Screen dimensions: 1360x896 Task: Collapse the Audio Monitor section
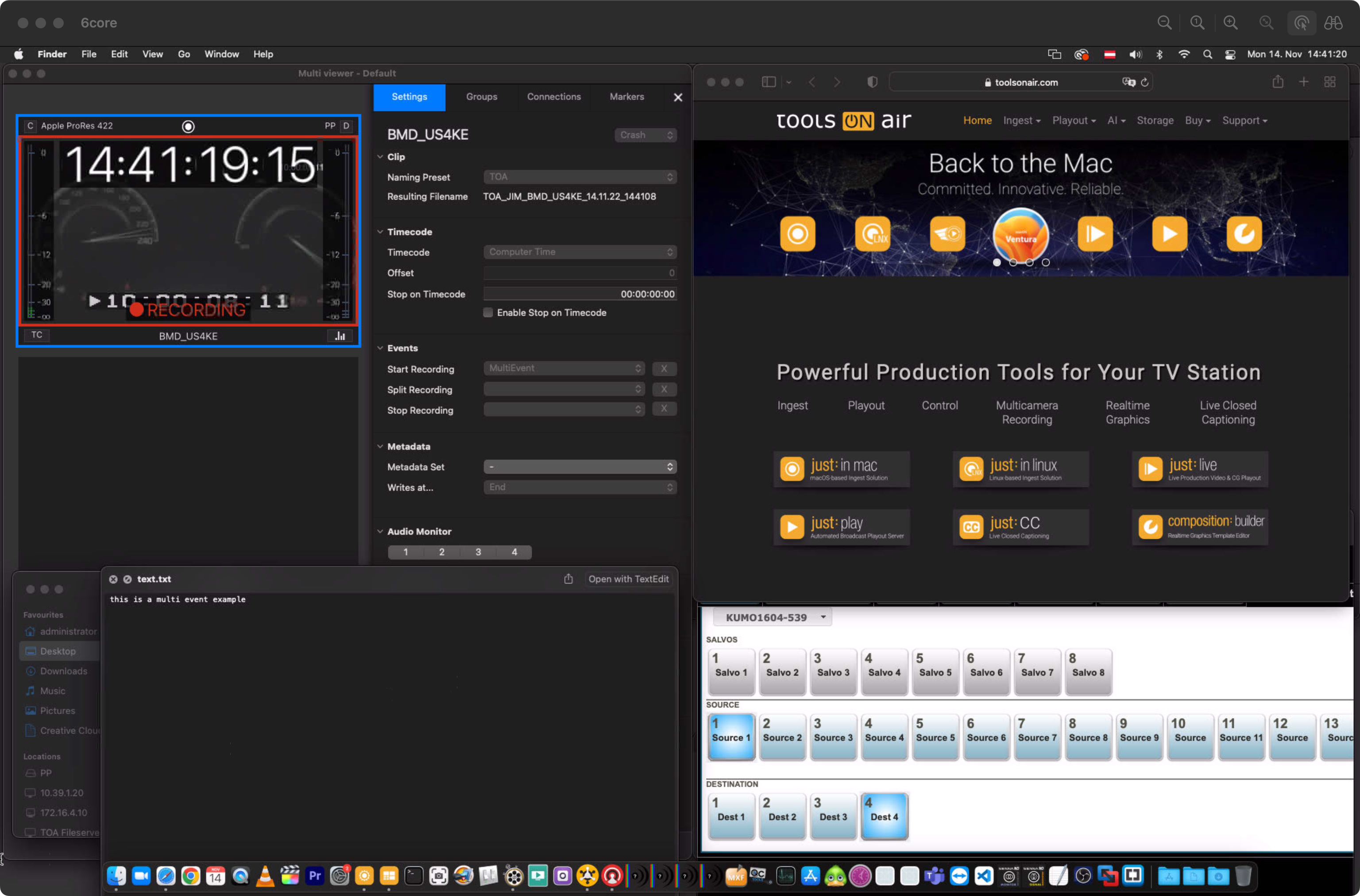(380, 531)
